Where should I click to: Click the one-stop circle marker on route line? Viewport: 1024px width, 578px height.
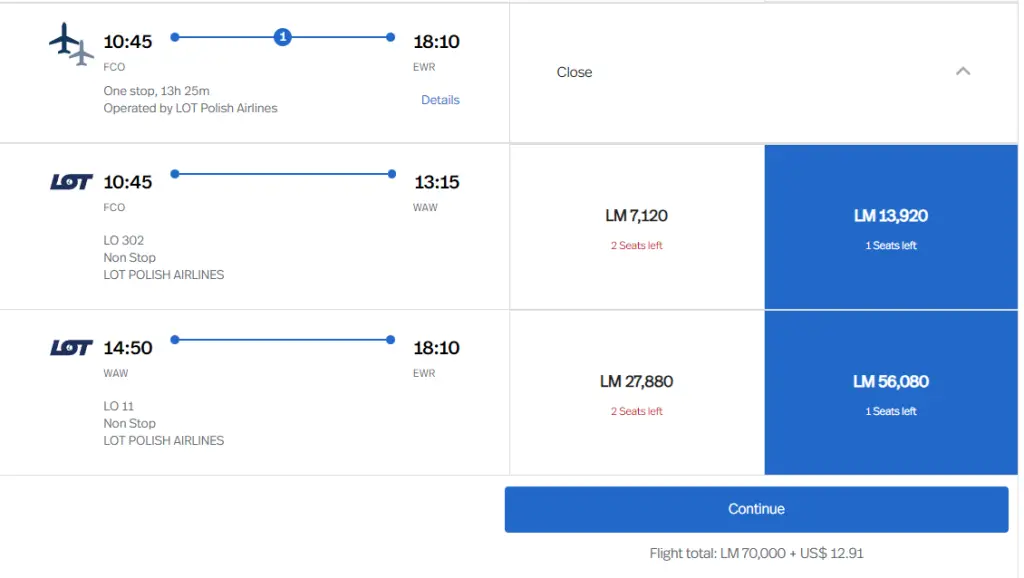coord(283,37)
